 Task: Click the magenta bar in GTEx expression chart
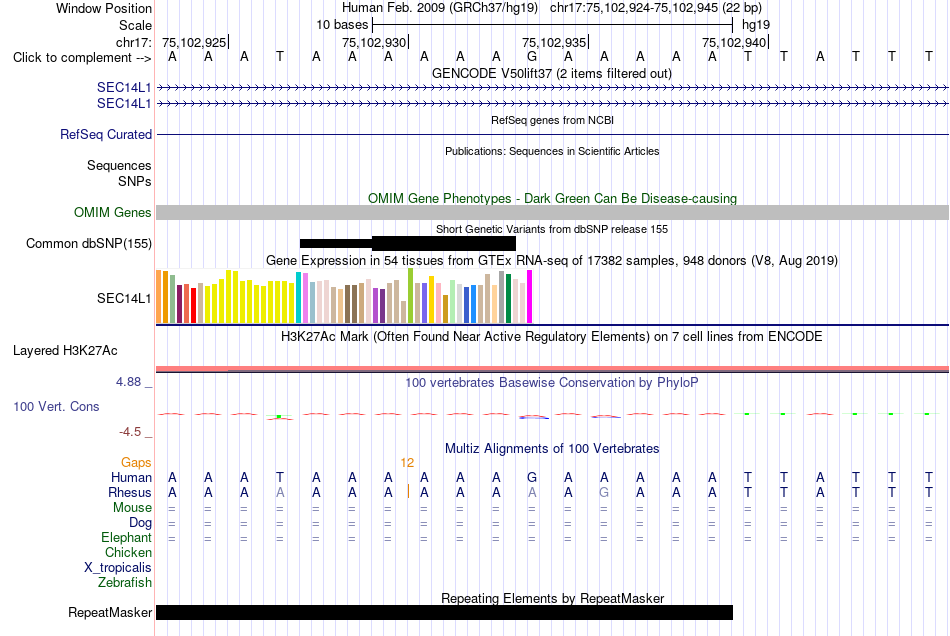tap(530, 297)
